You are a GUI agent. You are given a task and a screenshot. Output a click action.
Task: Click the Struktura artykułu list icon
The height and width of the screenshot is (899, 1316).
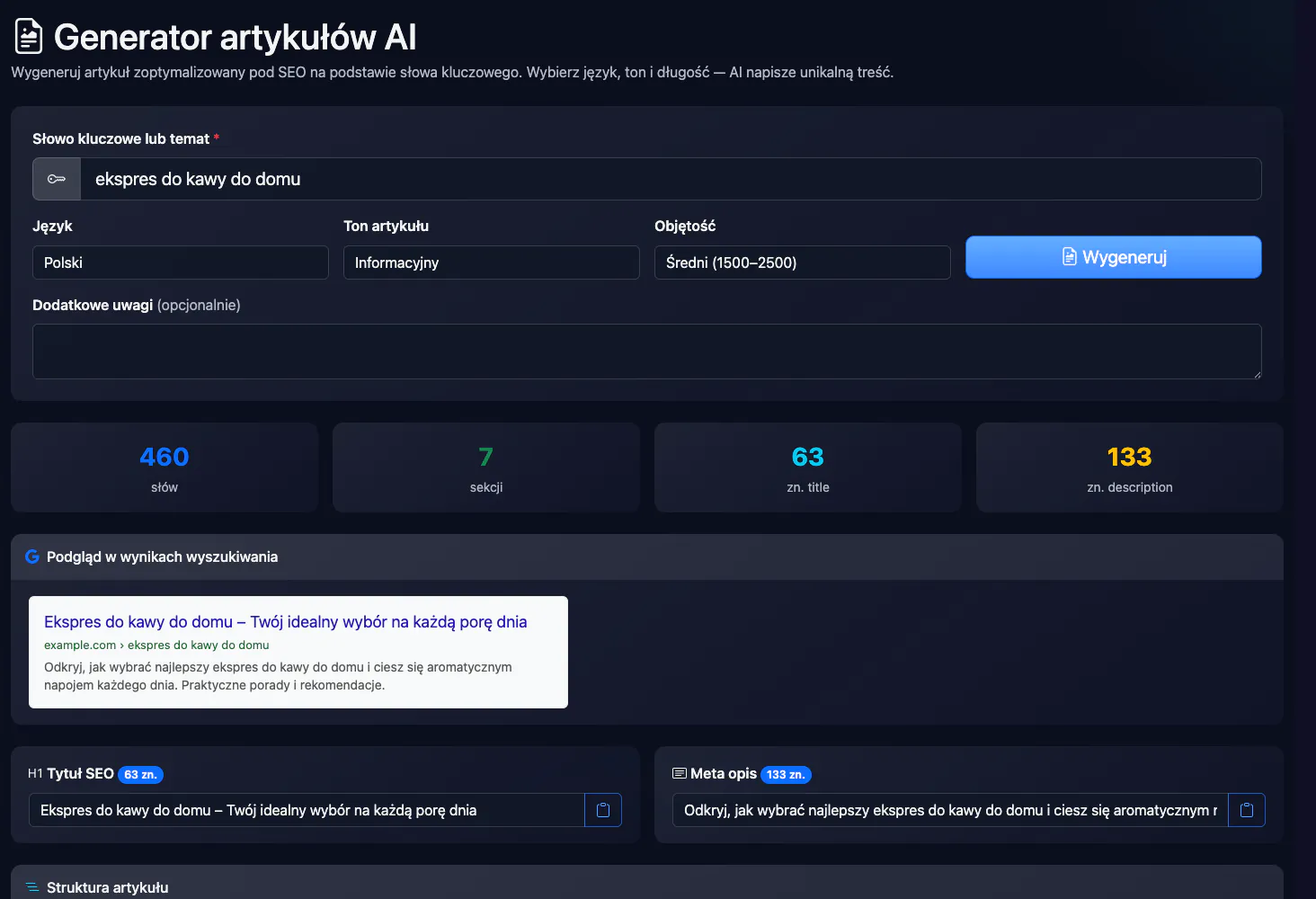32,887
